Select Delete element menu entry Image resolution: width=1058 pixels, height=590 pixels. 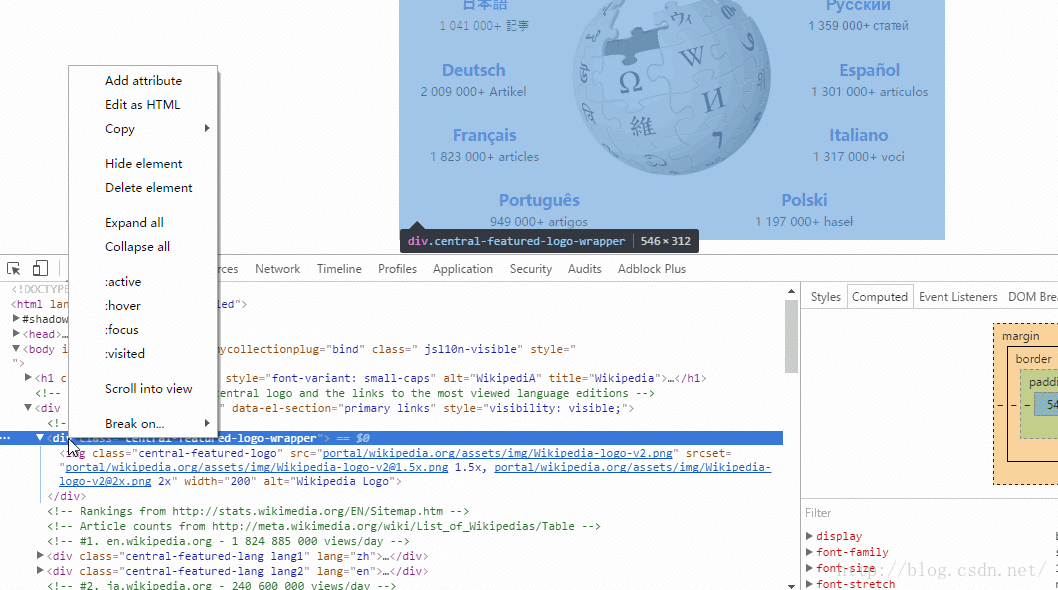tap(143, 188)
